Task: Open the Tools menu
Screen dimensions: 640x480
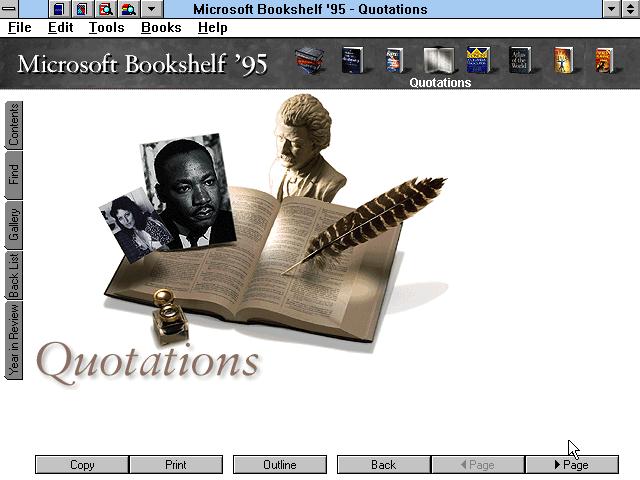Action: click(107, 28)
